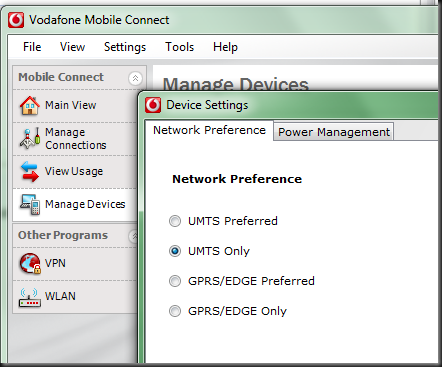Click the Main View house icon
The height and width of the screenshot is (367, 442).
[30, 105]
